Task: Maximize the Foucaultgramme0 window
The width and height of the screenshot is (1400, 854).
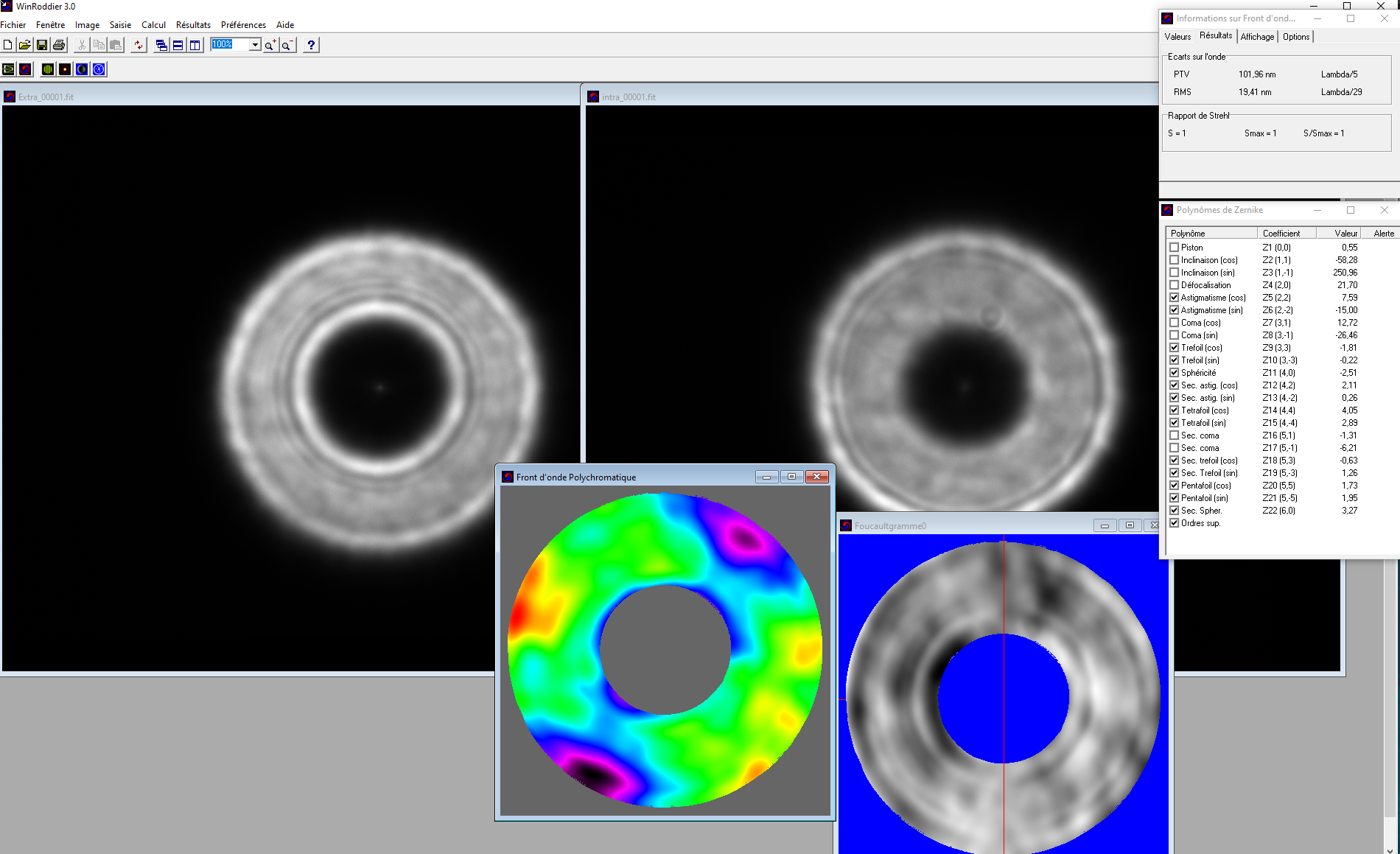Action: tap(1130, 525)
